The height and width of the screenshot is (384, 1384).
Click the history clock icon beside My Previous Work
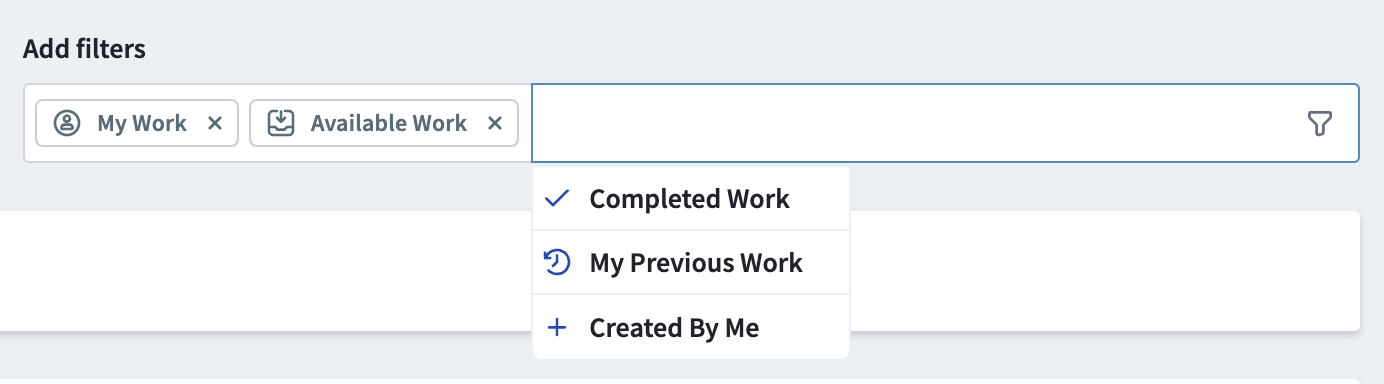(x=557, y=263)
